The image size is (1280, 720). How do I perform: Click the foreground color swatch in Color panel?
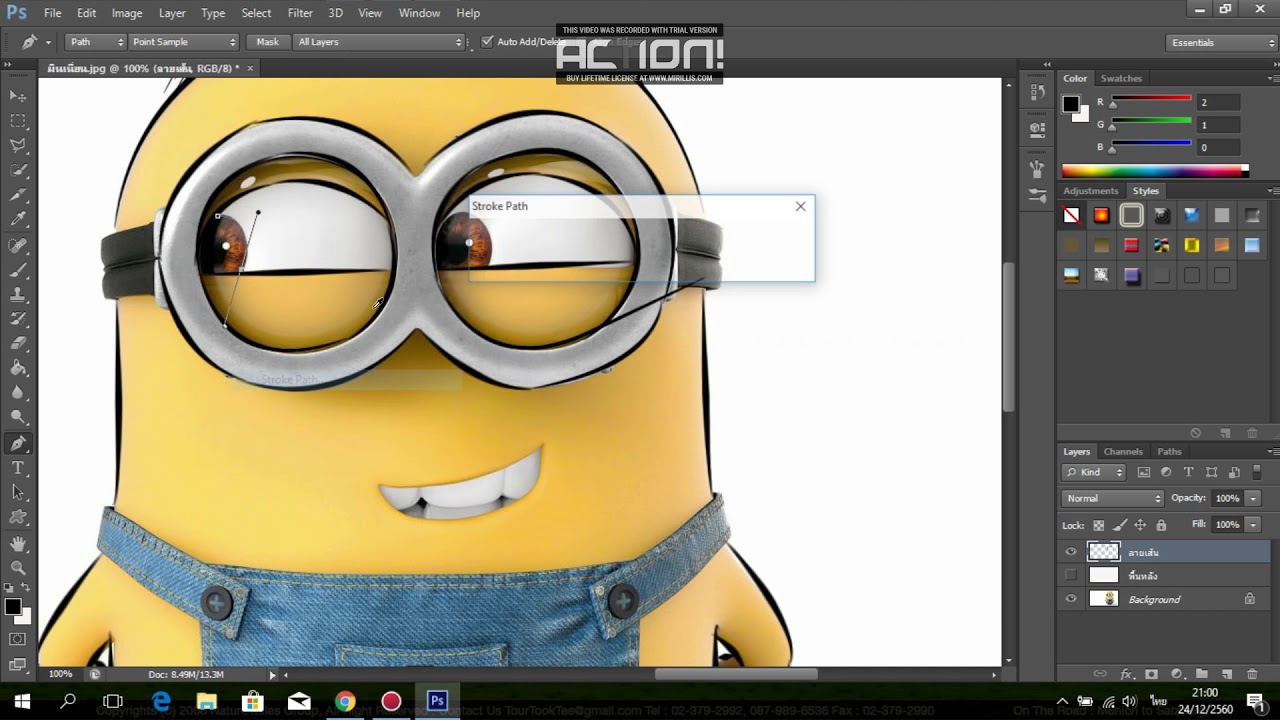[x=1071, y=104]
